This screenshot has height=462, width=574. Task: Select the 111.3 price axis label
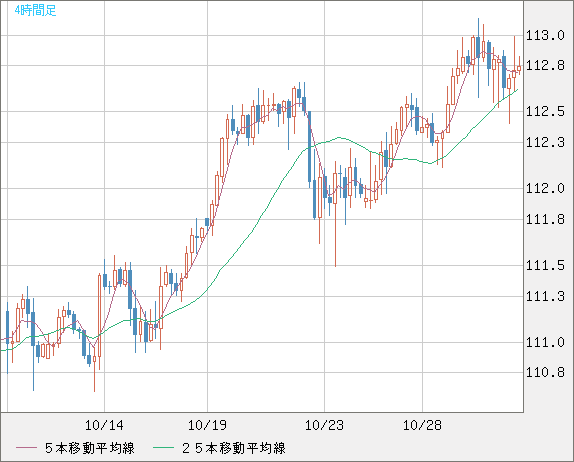point(545,296)
